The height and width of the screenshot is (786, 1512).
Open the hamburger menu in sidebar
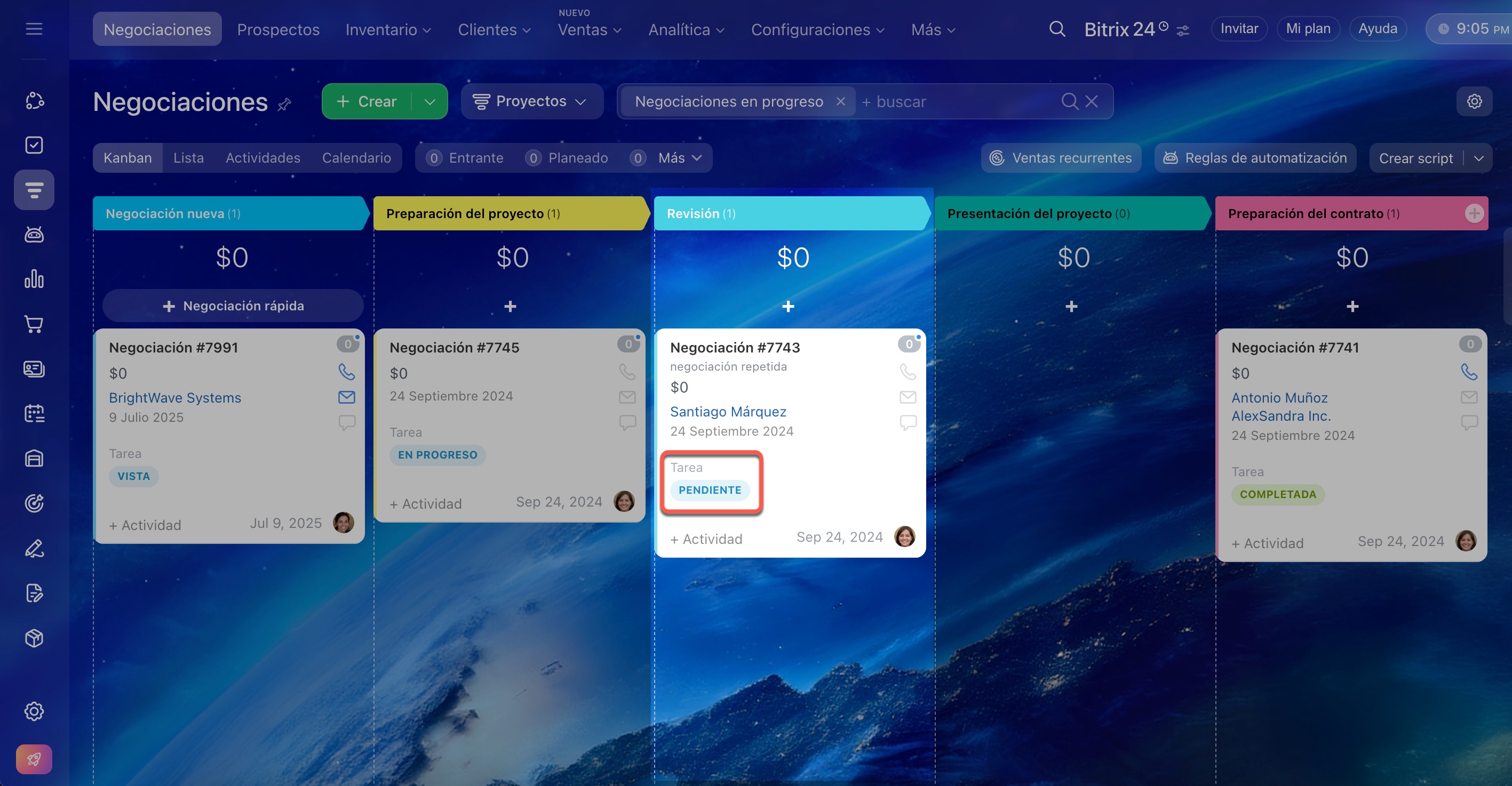tap(34, 29)
